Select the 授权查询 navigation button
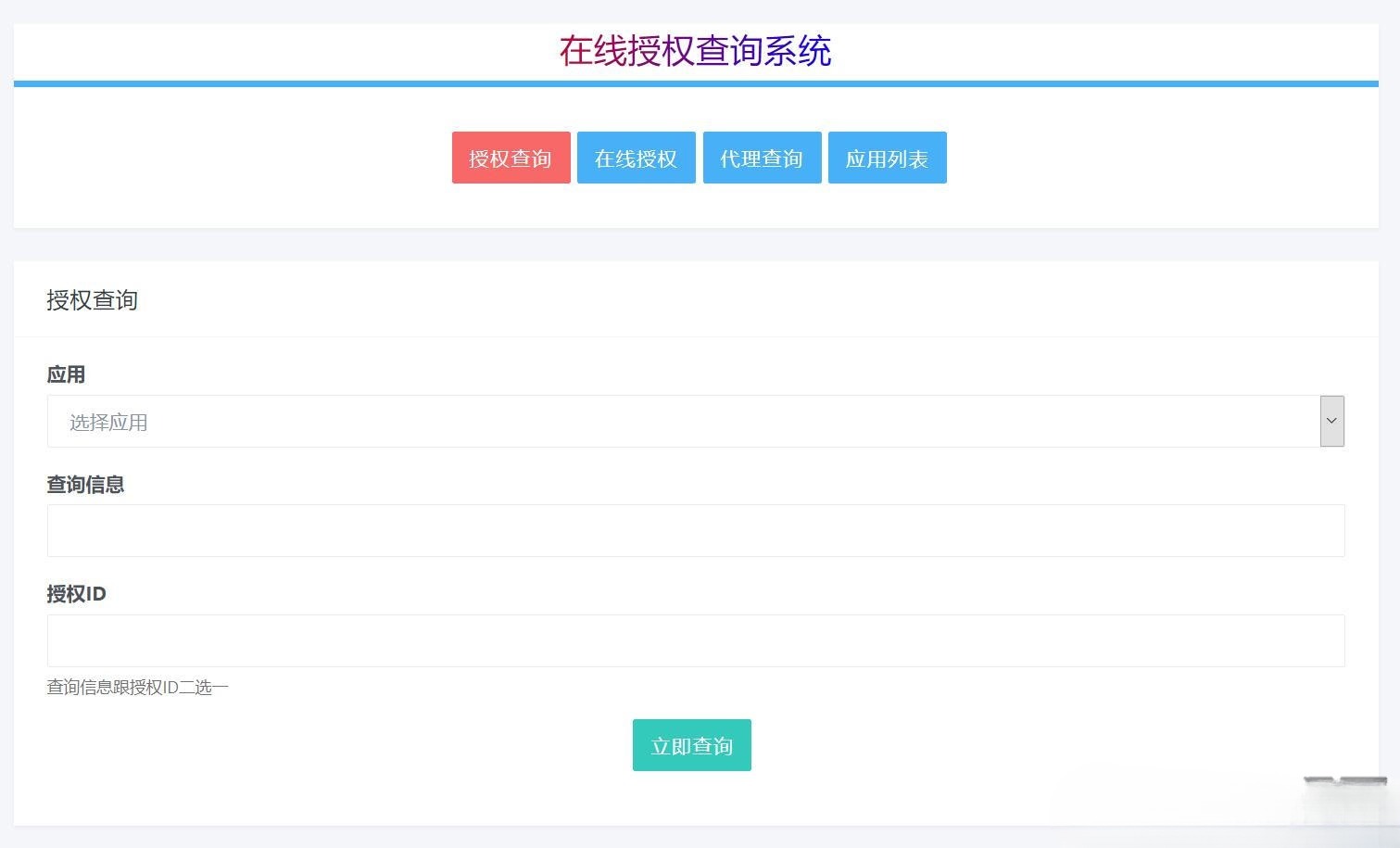Image resolution: width=1400 pixels, height=848 pixels. pyautogui.click(x=511, y=158)
